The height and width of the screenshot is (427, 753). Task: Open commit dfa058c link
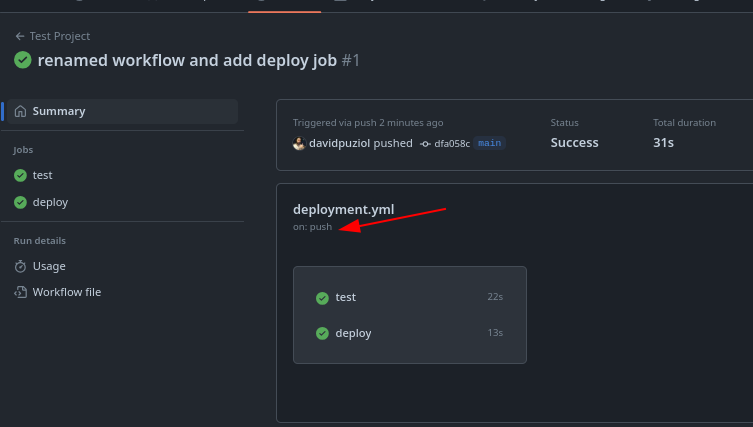[451, 143]
